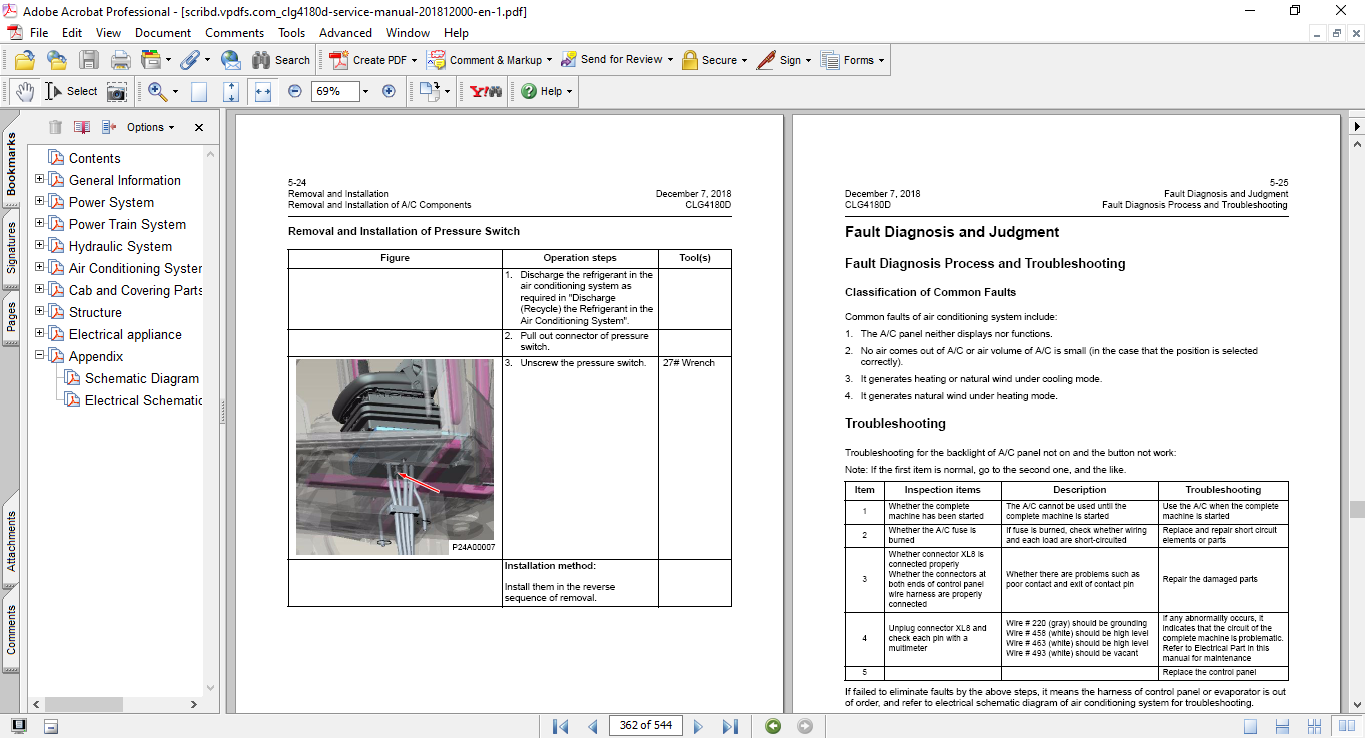This screenshot has height=738, width=1365.
Task: Open the zoom percentage dropdown arrow
Action: click(365, 91)
